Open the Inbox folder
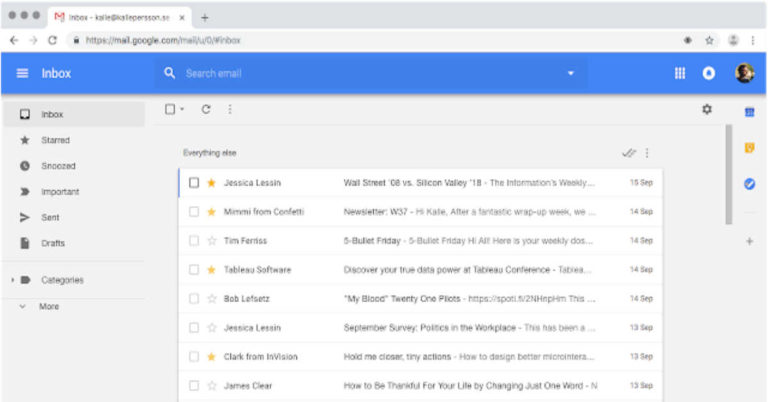 pos(74,114)
